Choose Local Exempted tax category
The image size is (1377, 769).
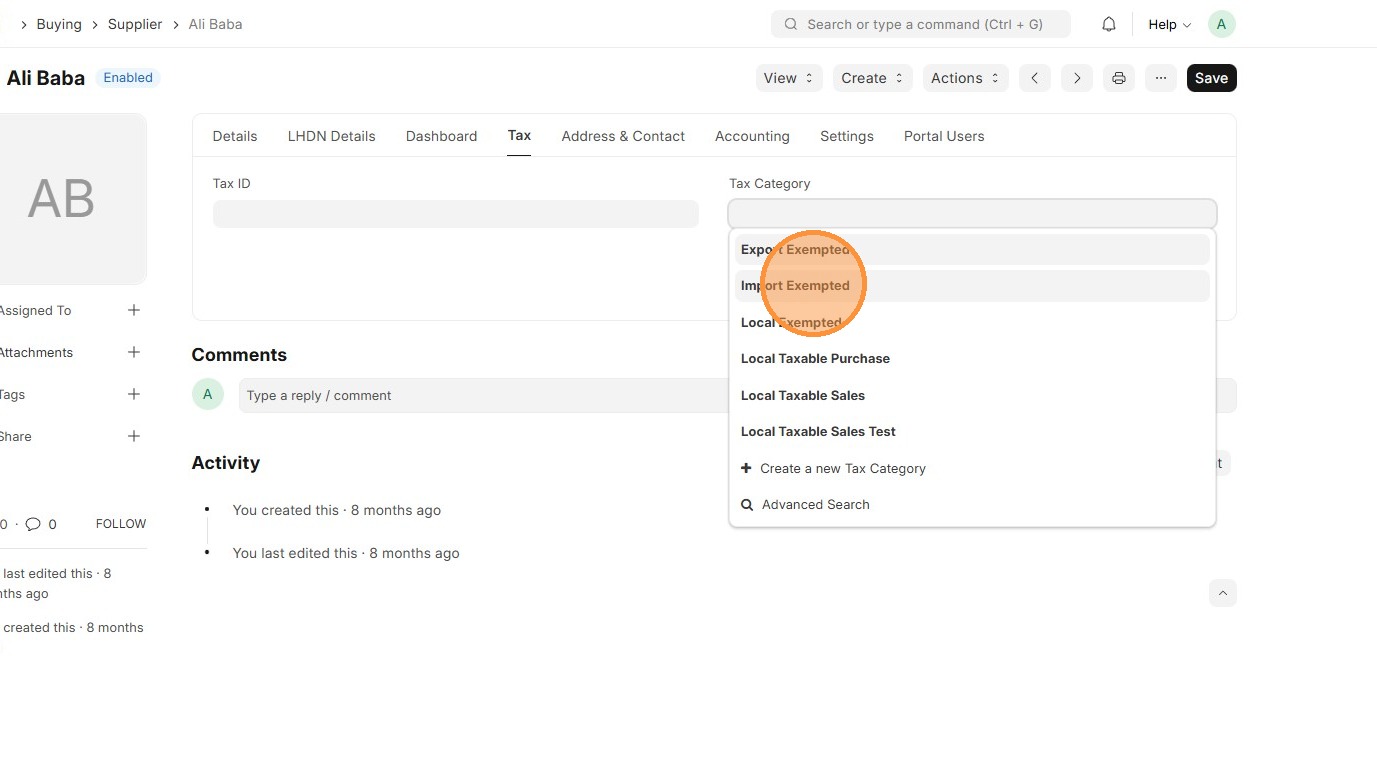[x=972, y=322]
